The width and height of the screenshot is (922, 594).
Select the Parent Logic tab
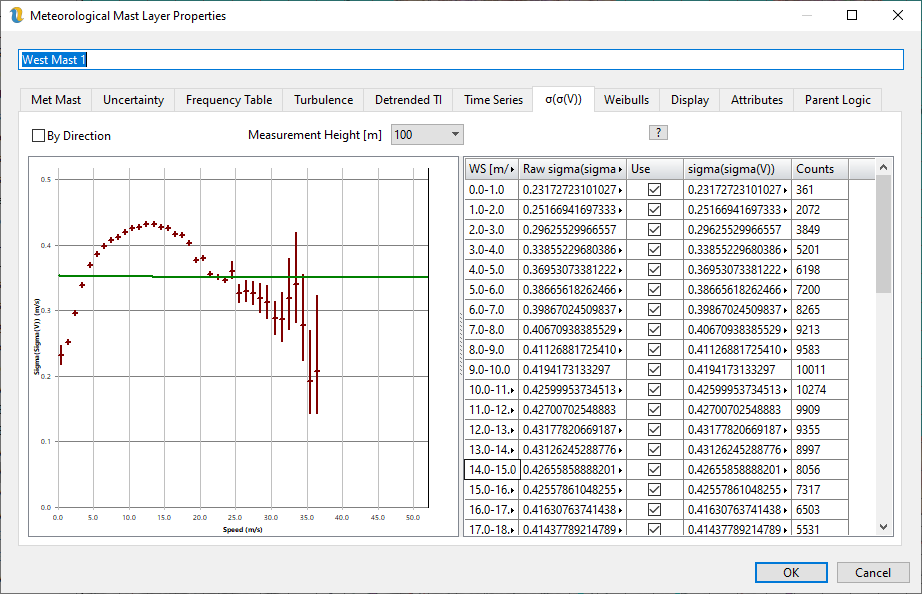(x=837, y=100)
